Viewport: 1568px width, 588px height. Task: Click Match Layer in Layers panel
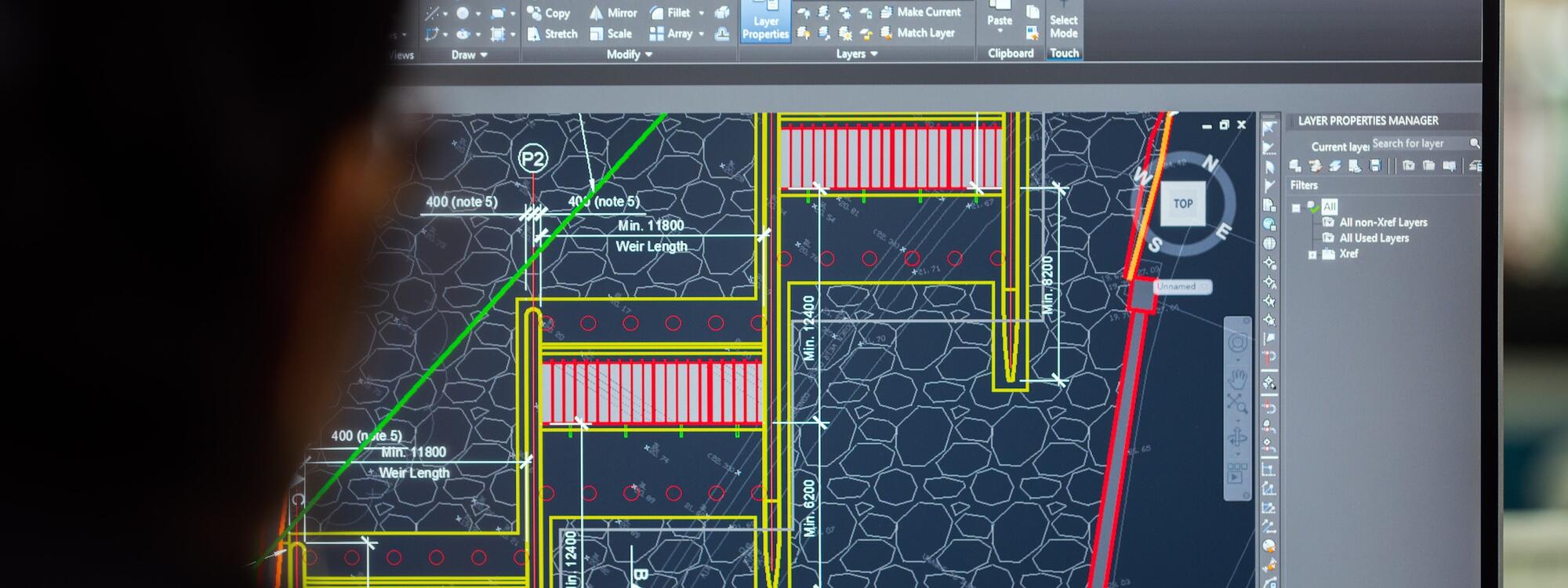(918, 33)
